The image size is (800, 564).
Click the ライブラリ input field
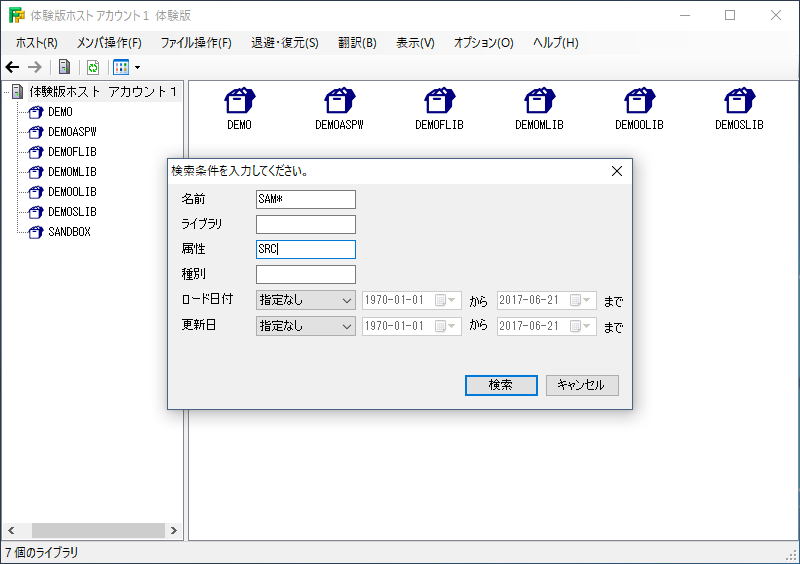tap(306, 225)
